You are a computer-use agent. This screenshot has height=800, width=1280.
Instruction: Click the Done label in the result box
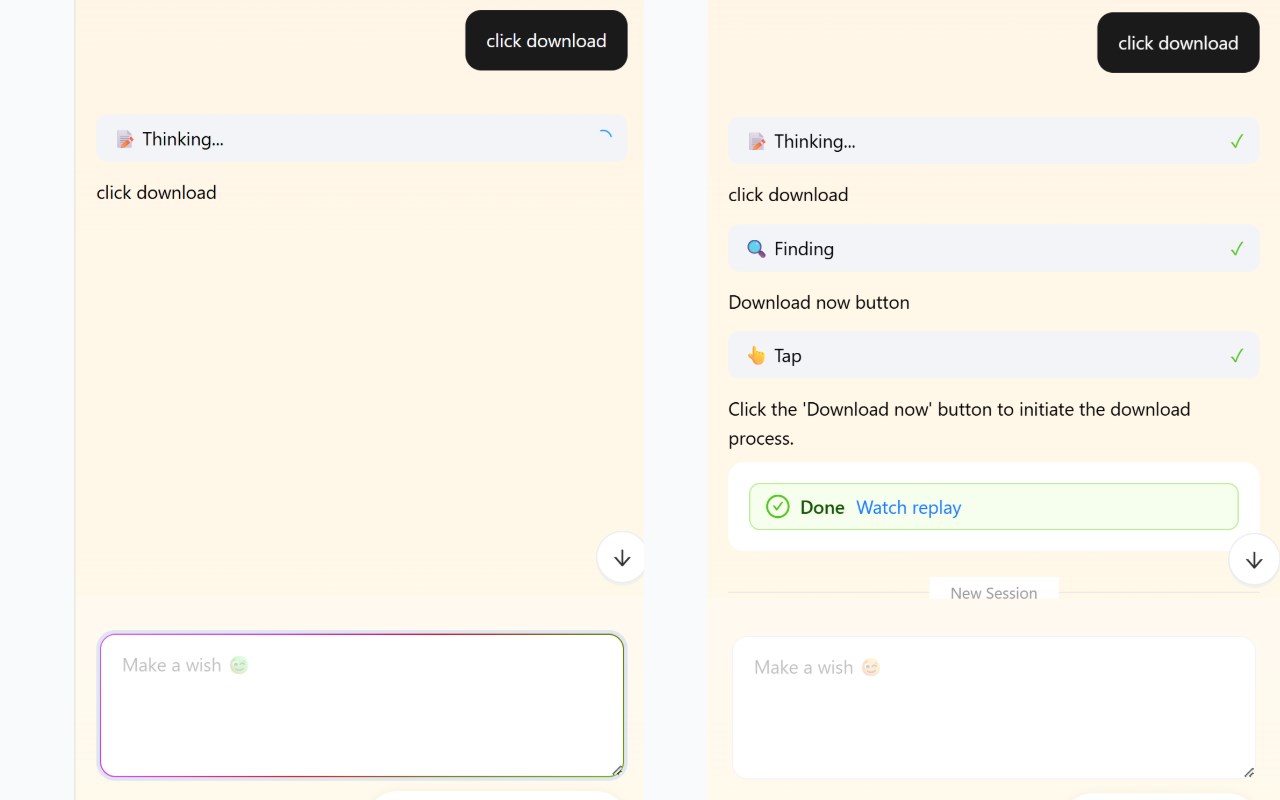822,507
